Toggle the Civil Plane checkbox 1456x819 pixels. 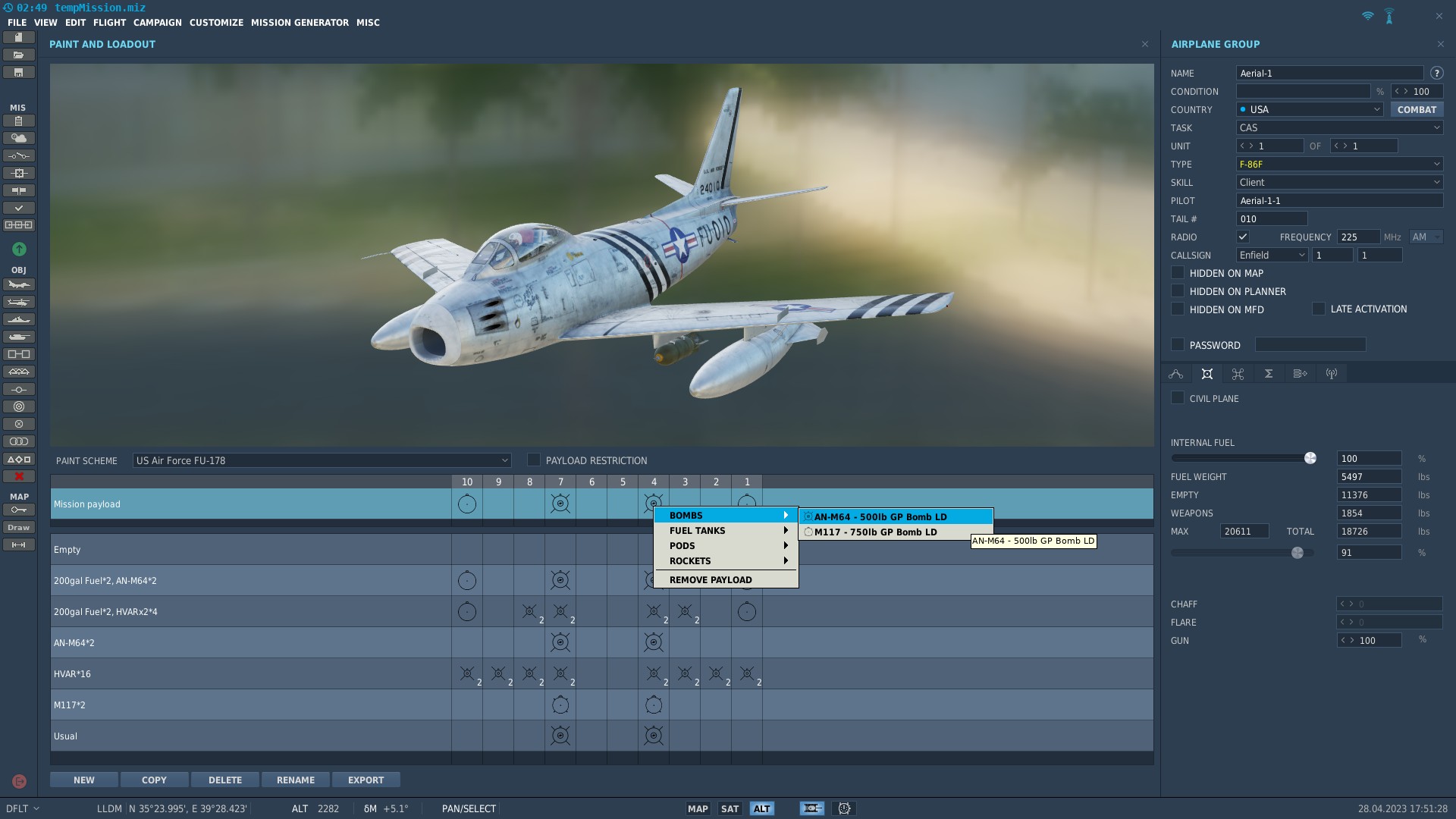(x=1178, y=398)
